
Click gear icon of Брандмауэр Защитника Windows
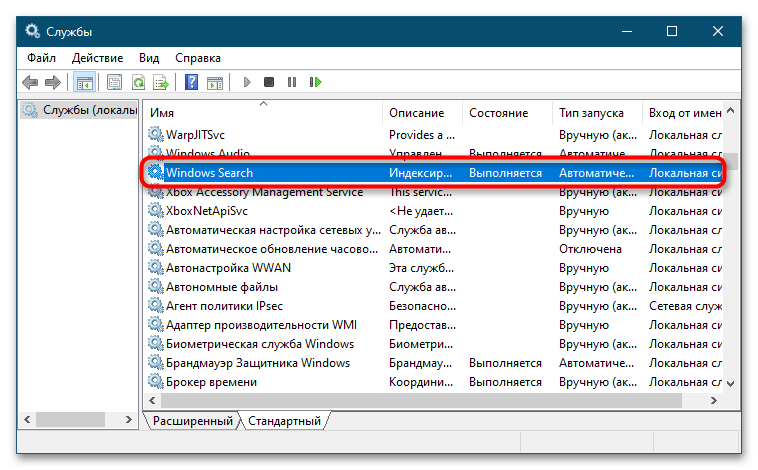pyautogui.click(x=156, y=363)
